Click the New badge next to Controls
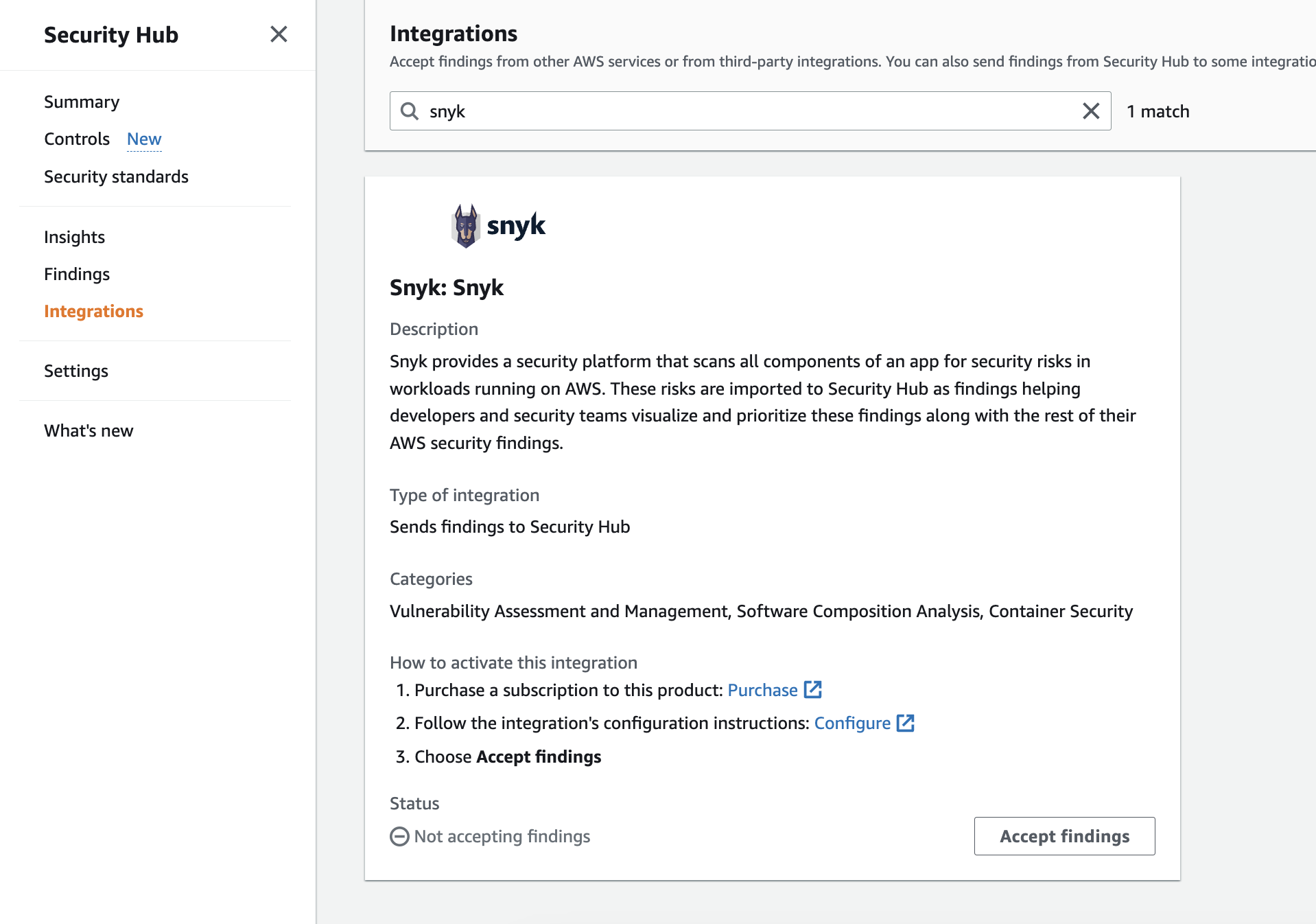This screenshot has width=1316, height=924. (x=144, y=139)
